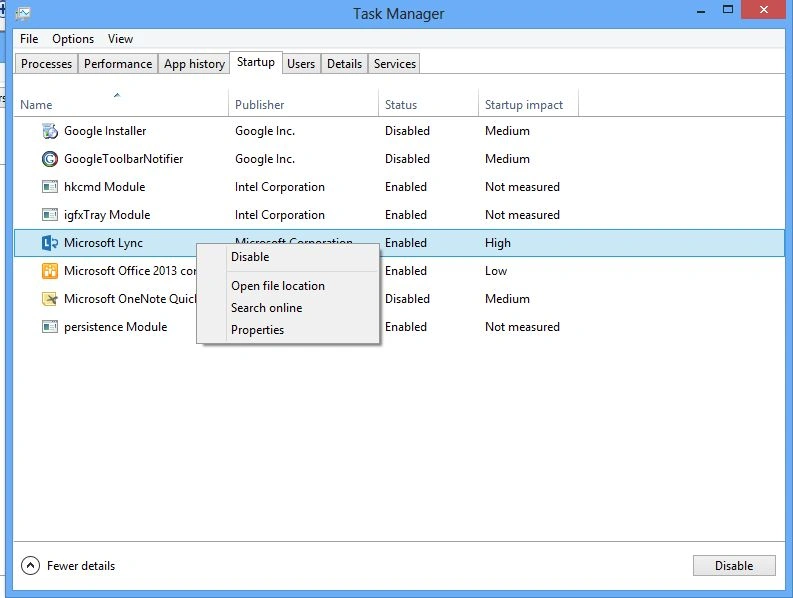Screen dimensions: 793x598
Task: Switch to the App history tab
Action: (x=194, y=64)
